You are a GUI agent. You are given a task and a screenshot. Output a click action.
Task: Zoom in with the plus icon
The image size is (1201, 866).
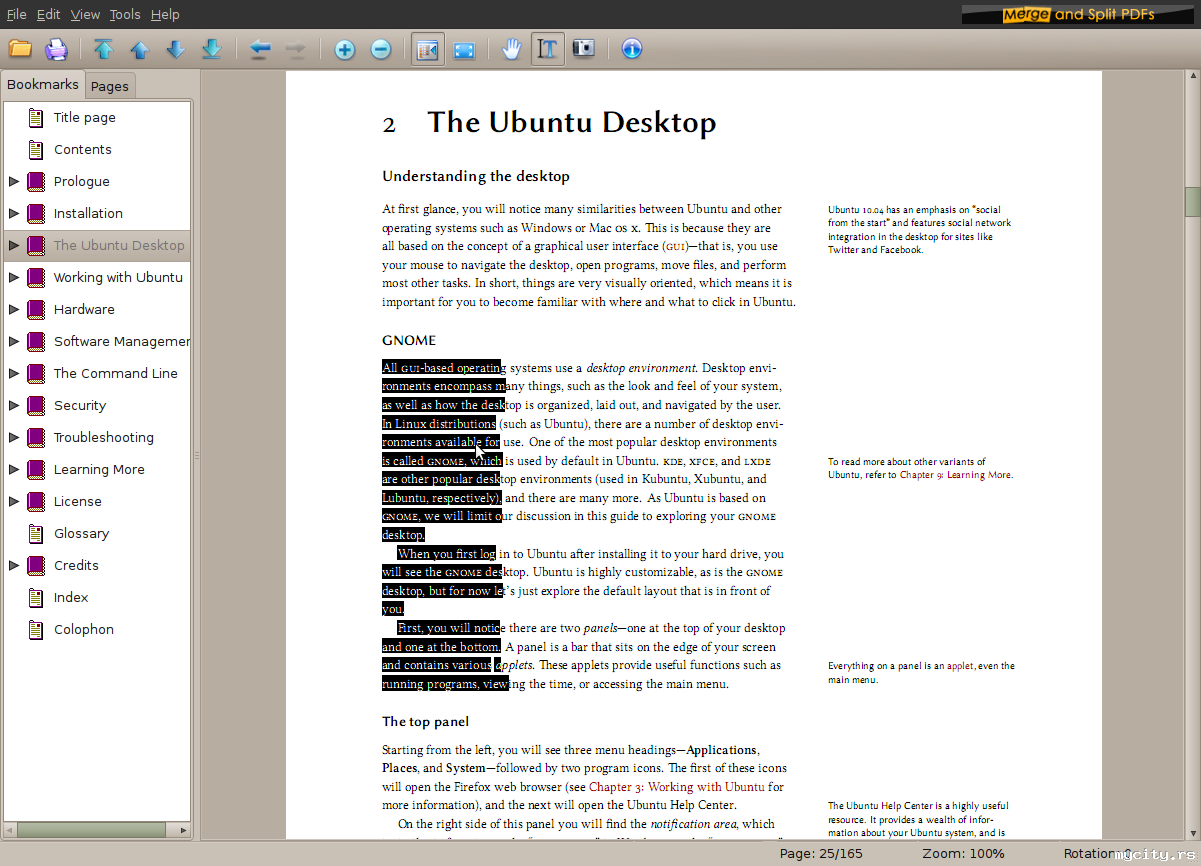tap(345, 48)
